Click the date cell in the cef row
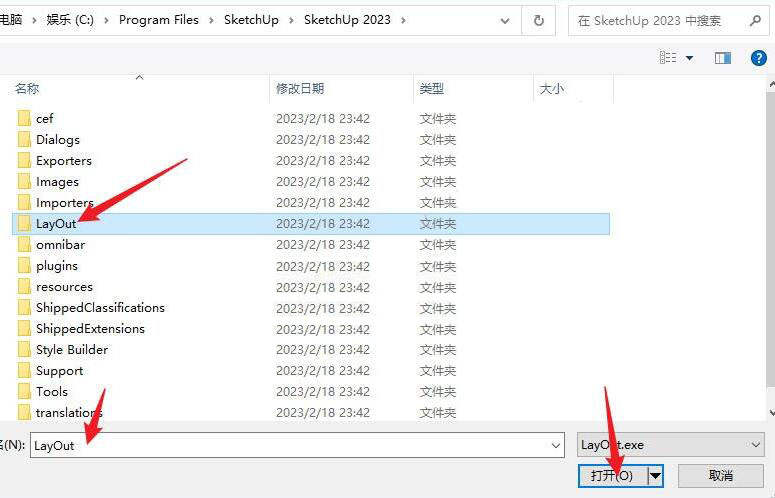The height and width of the screenshot is (498, 775). (x=323, y=119)
